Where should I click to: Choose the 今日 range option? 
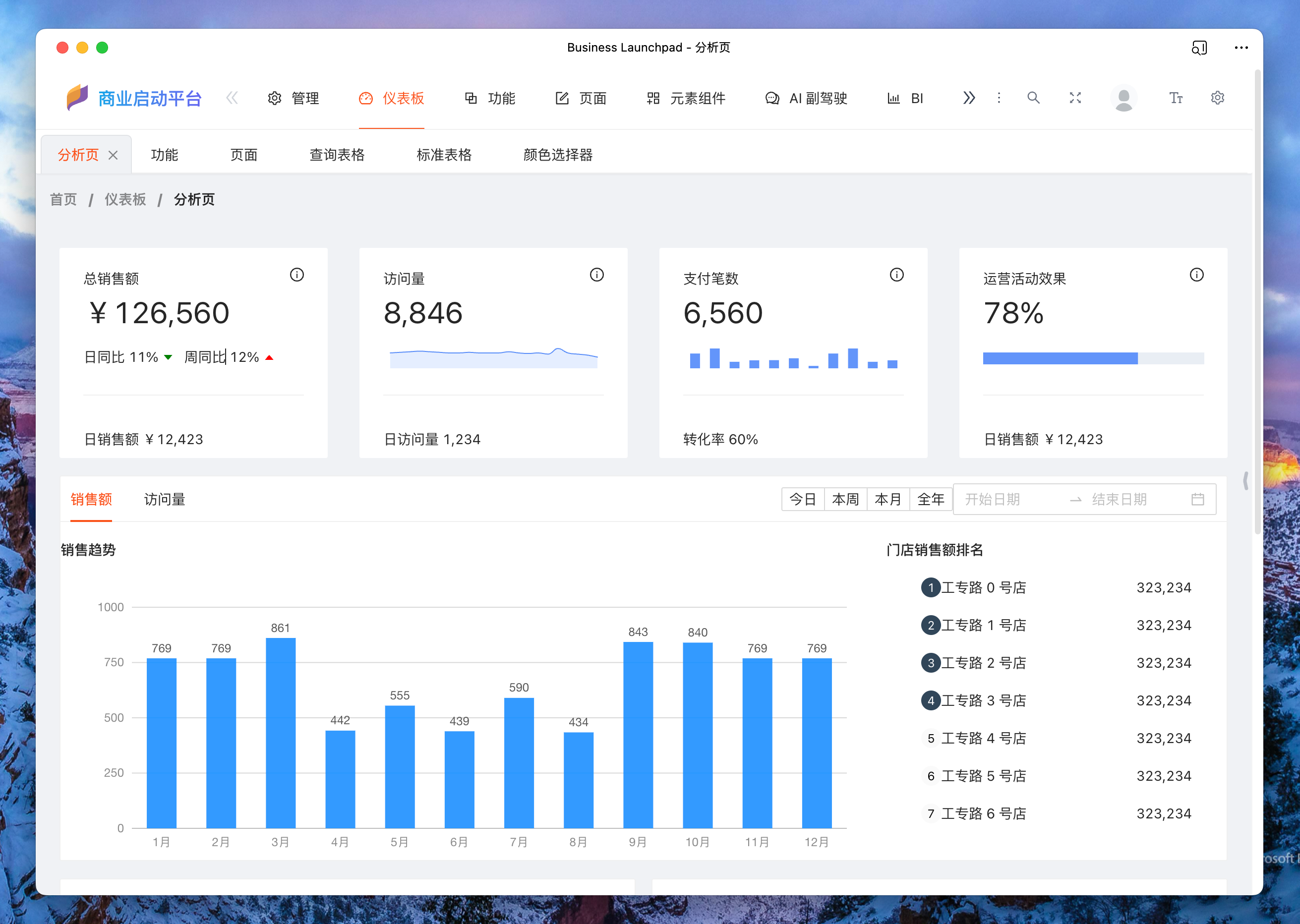[x=803, y=500]
